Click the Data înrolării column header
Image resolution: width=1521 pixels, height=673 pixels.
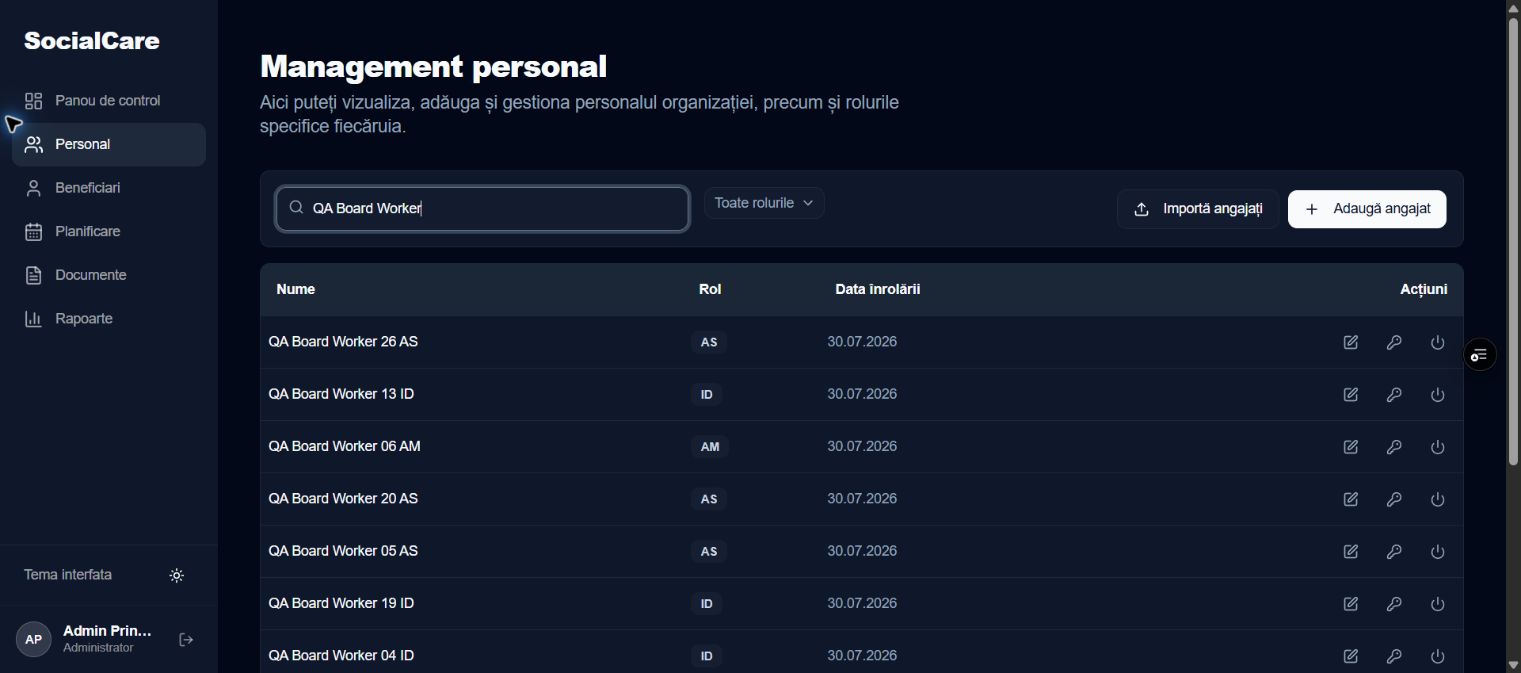pyautogui.click(x=878, y=289)
